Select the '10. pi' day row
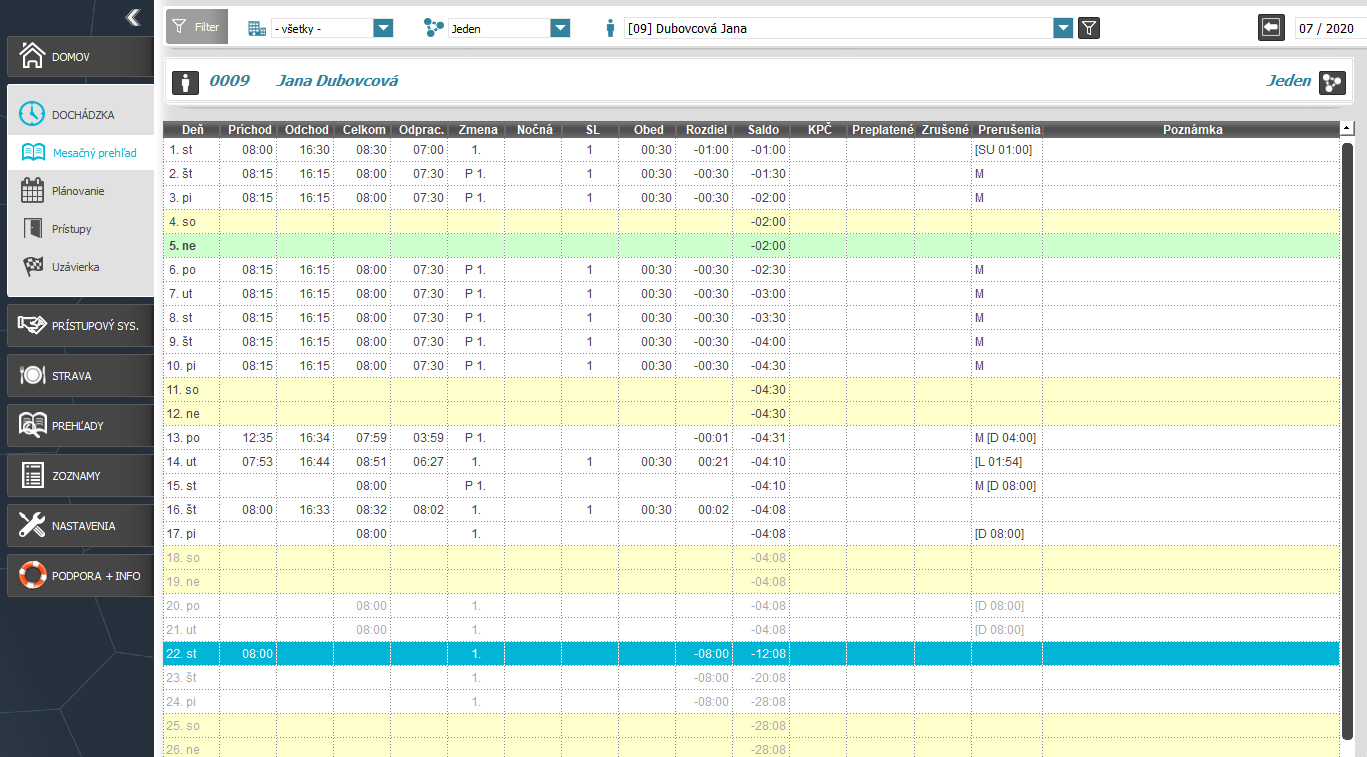Viewport: 1367px width, 757px height. click(751, 365)
